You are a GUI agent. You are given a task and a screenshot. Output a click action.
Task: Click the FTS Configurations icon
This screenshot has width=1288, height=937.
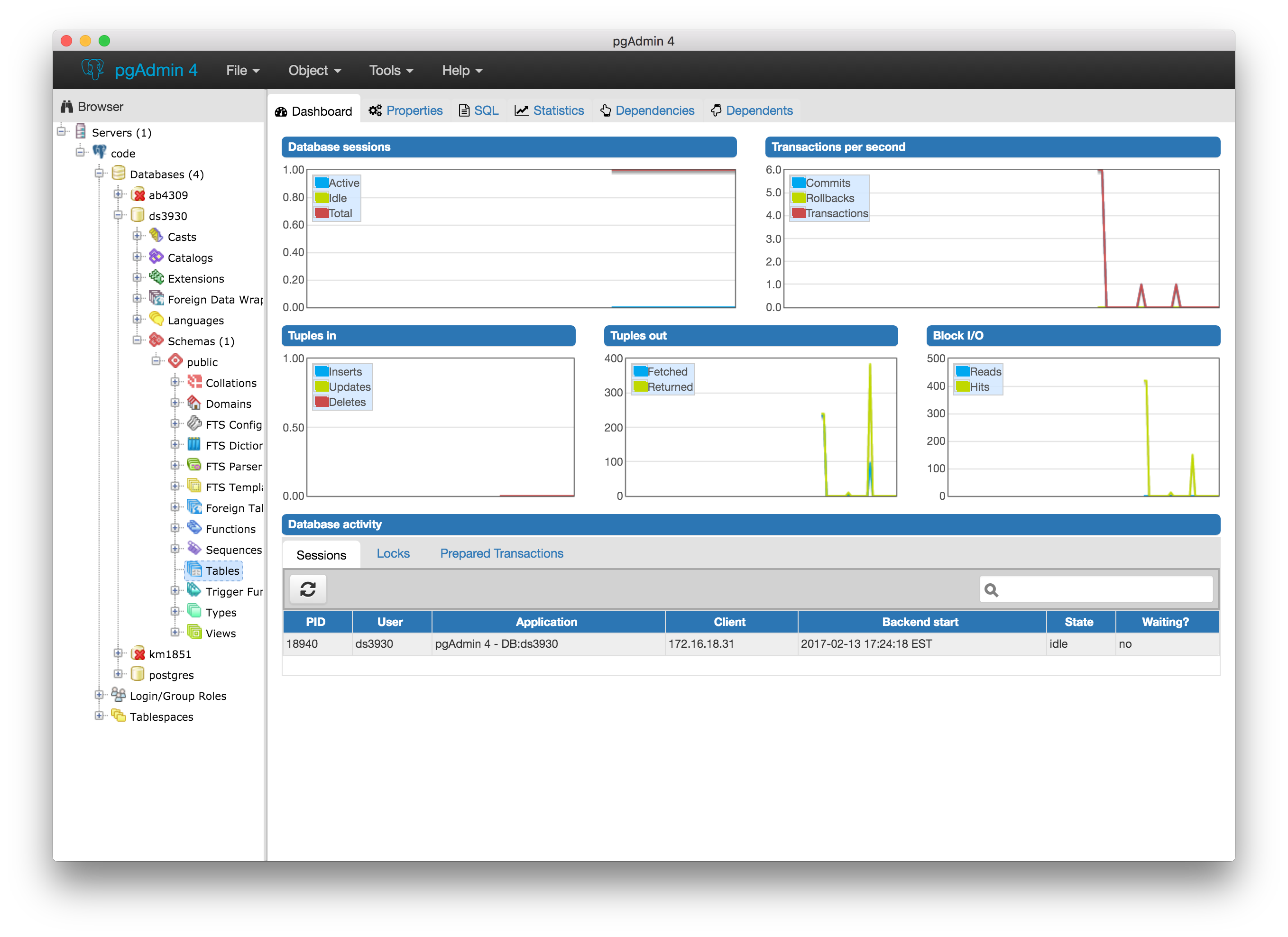(x=194, y=423)
